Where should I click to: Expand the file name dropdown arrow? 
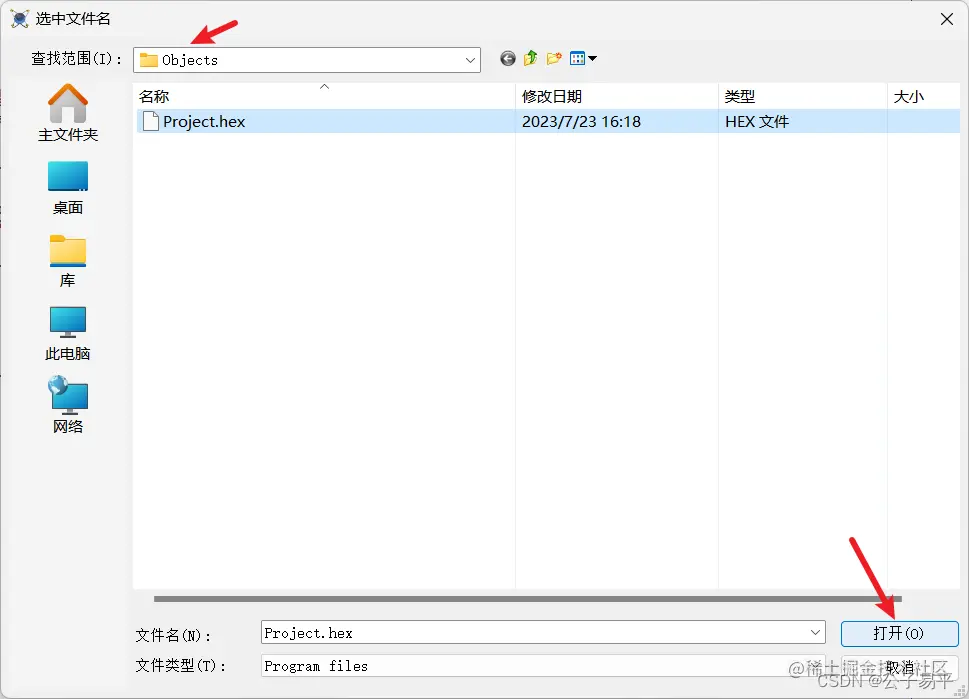pyautogui.click(x=815, y=632)
